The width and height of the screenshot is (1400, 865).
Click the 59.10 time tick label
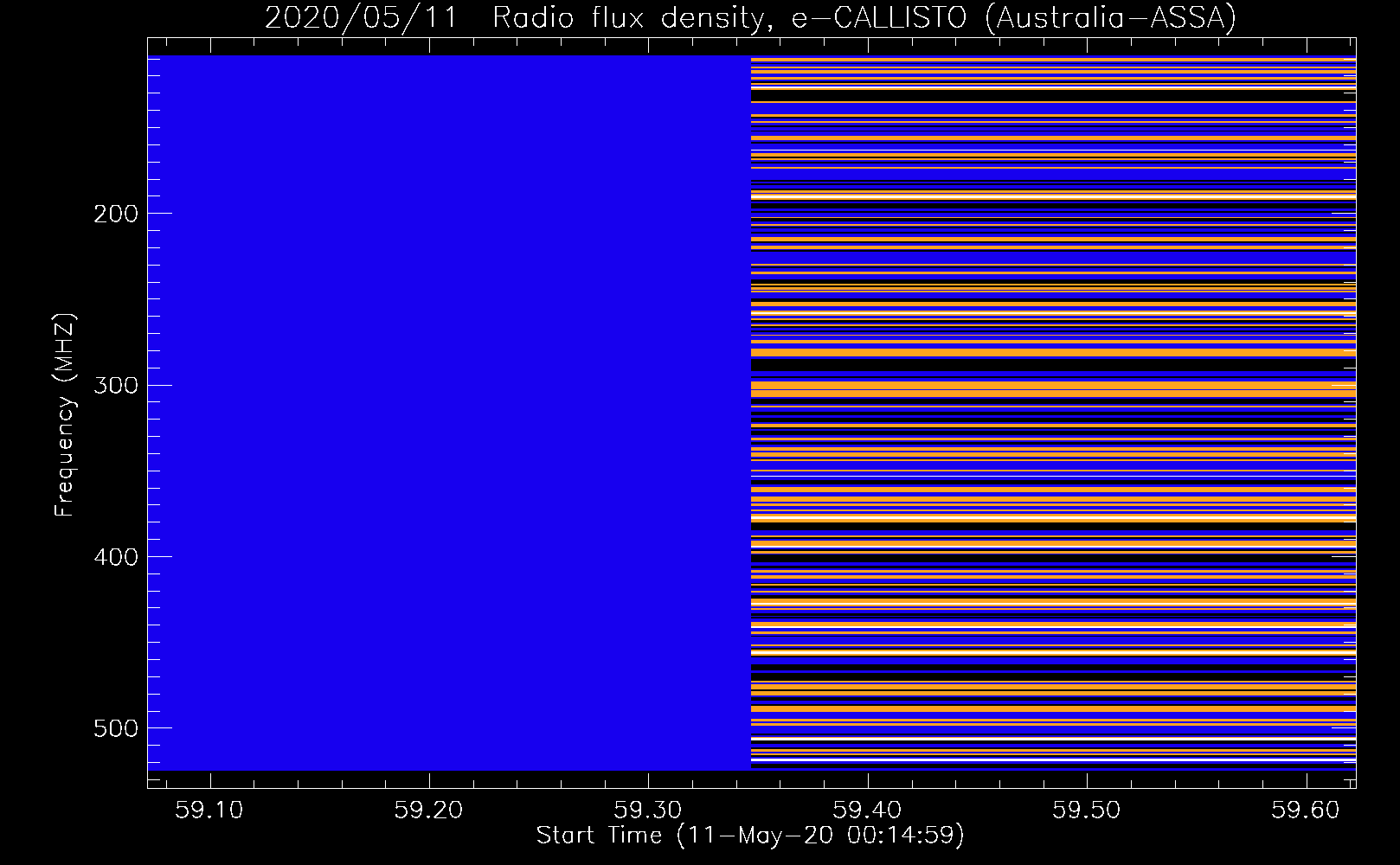pos(209,811)
